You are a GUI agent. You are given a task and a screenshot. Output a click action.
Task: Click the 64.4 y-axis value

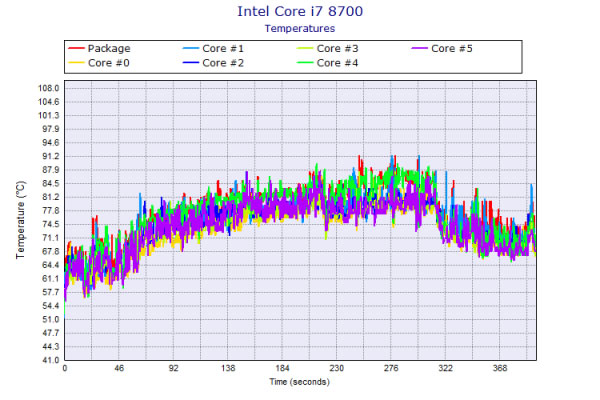point(51,265)
